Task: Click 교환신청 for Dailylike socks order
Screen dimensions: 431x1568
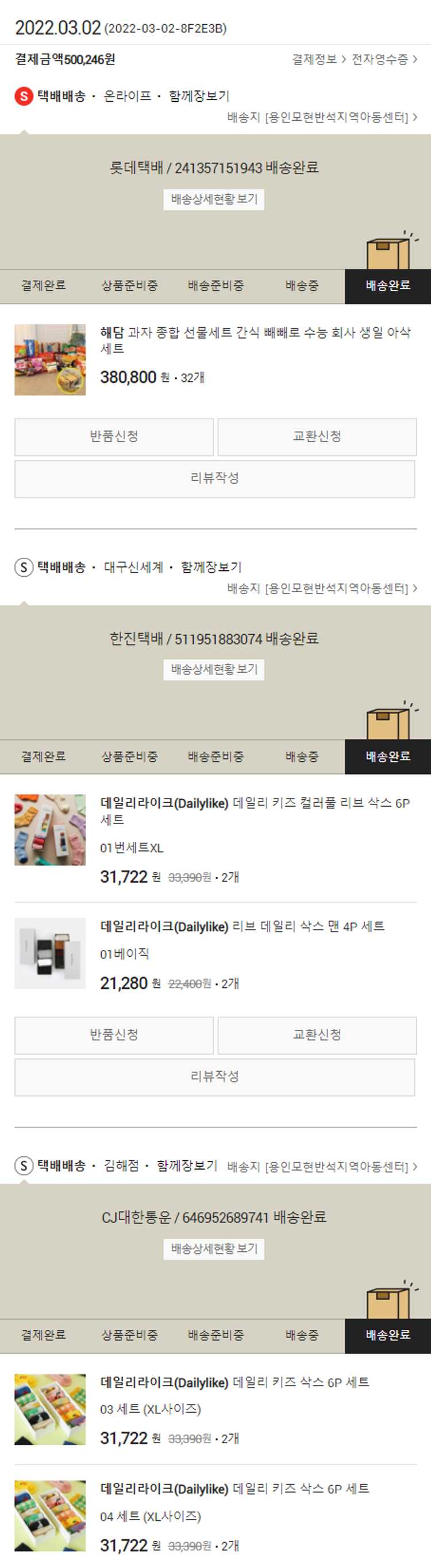Action: (317, 1035)
